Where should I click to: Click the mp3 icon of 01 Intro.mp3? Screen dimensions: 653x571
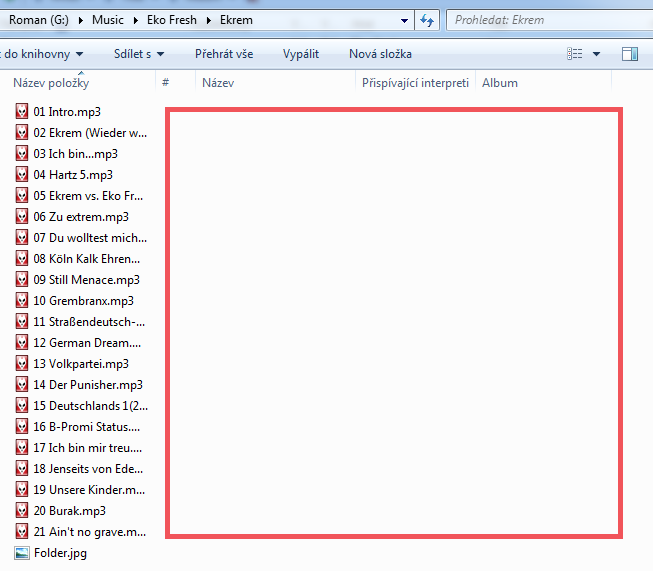point(22,112)
